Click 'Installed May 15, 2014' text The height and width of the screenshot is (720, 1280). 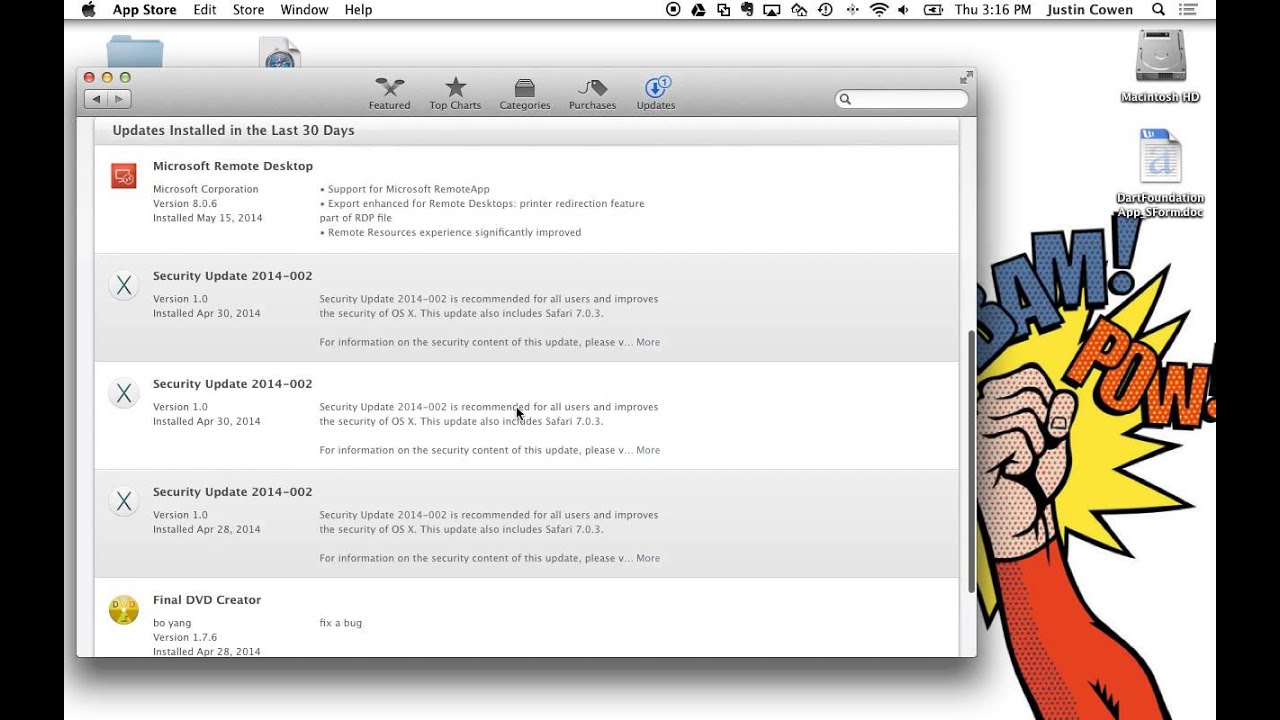click(208, 218)
